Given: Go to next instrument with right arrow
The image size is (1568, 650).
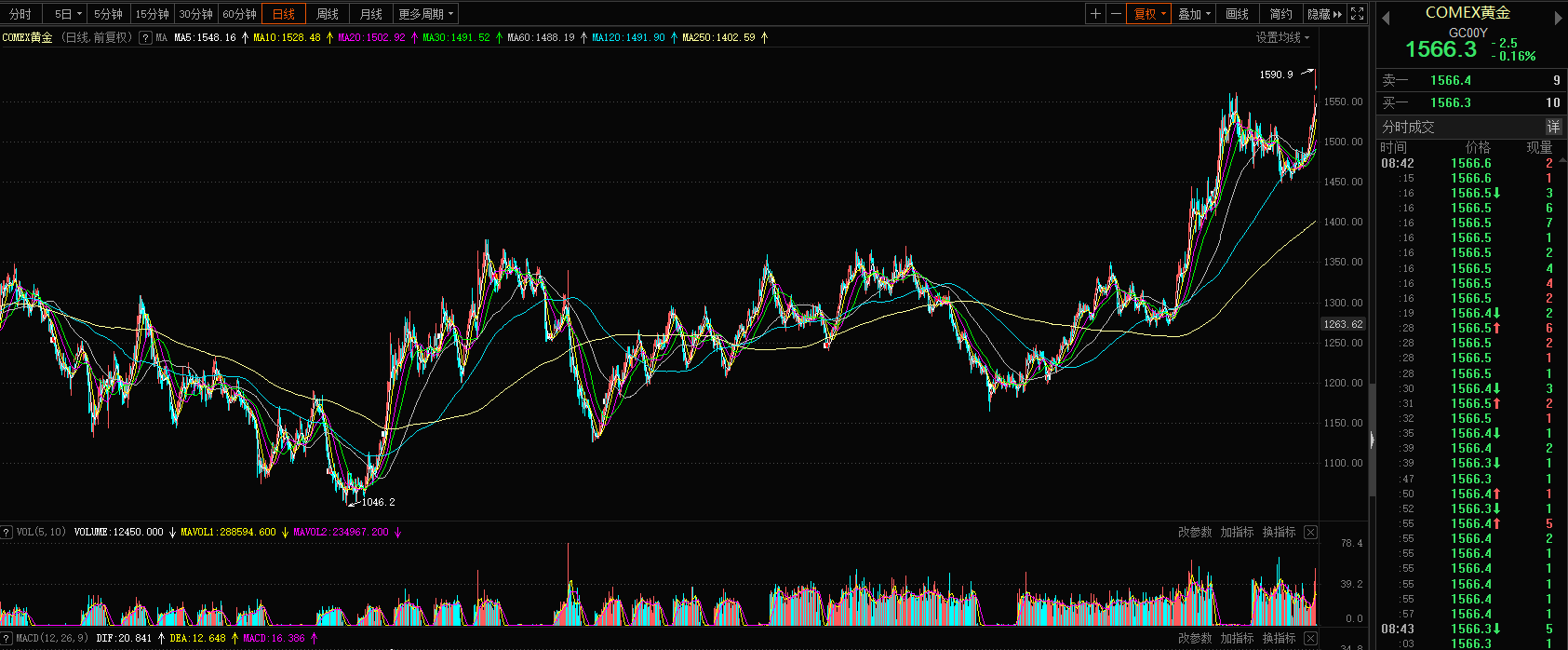Looking at the screenshot, I should pos(1560,19).
